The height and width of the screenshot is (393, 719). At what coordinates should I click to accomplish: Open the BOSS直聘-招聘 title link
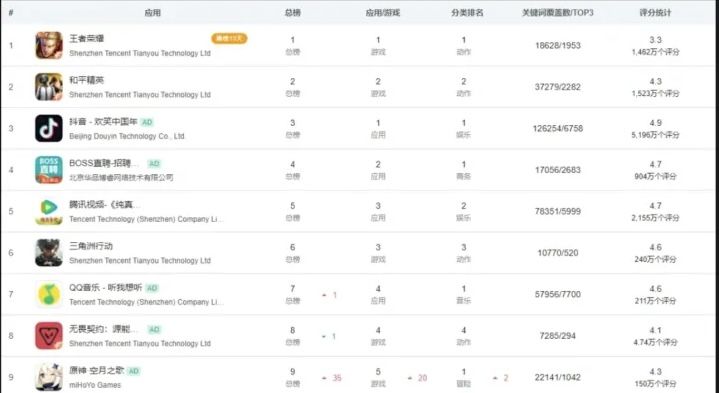pos(104,163)
